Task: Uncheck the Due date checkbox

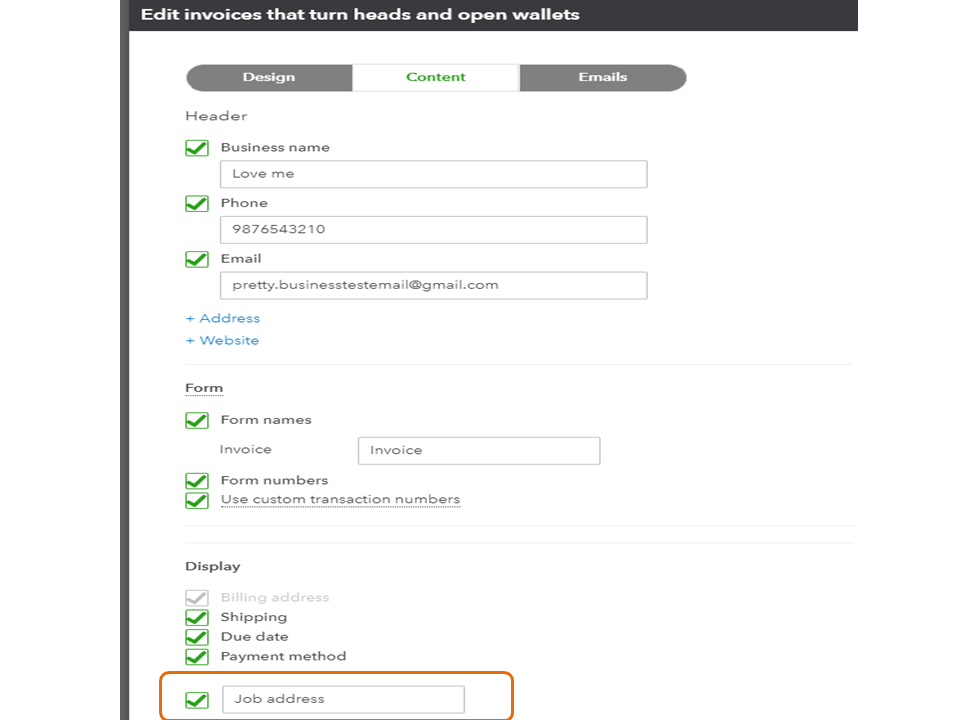Action: point(197,637)
